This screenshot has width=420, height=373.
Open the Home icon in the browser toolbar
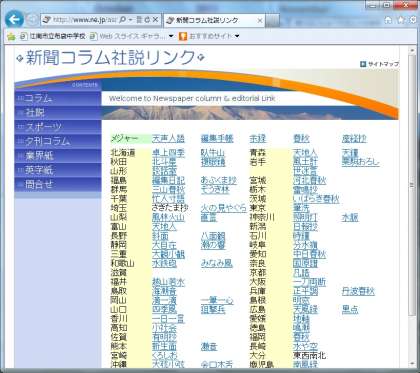tap(388, 20)
